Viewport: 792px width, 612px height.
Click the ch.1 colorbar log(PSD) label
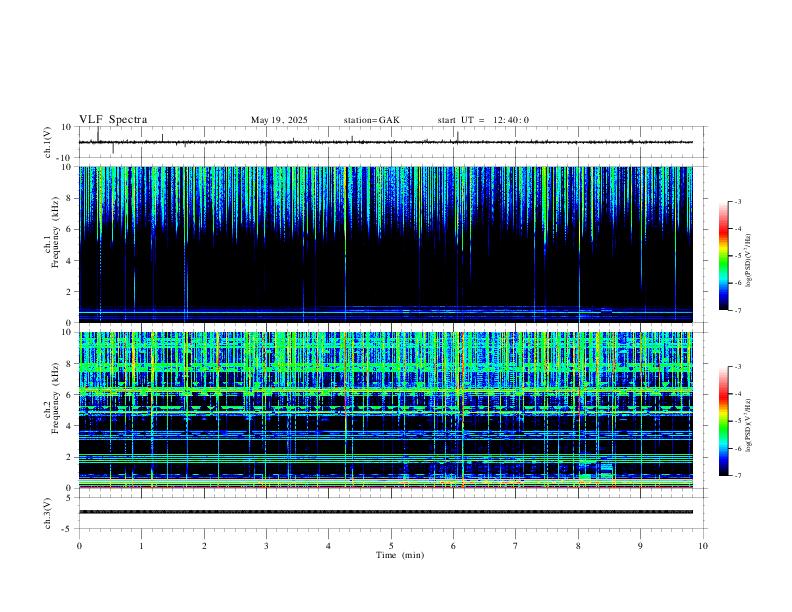tap(748, 261)
